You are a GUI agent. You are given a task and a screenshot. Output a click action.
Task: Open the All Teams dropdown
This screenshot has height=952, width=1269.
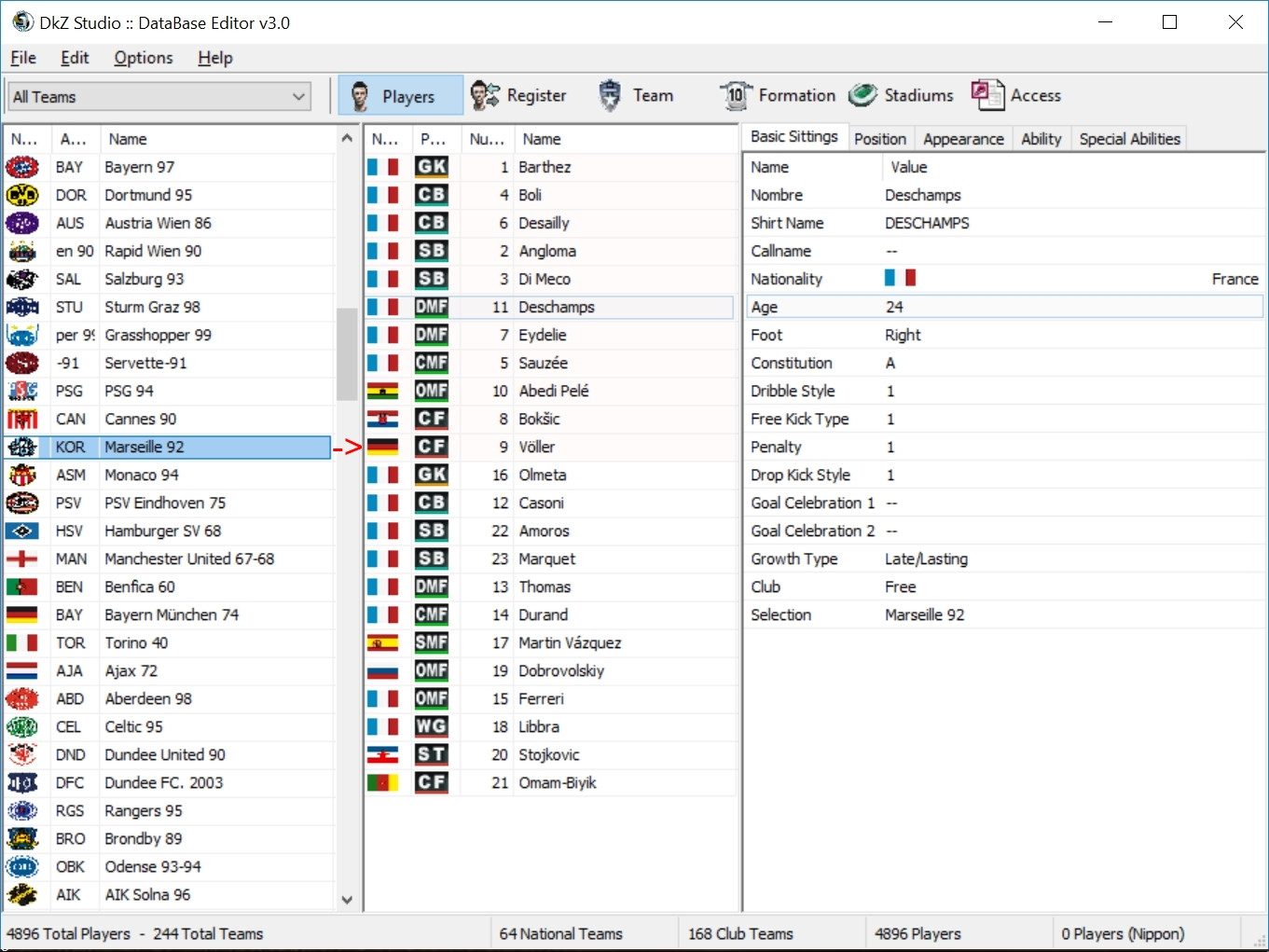(159, 96)
